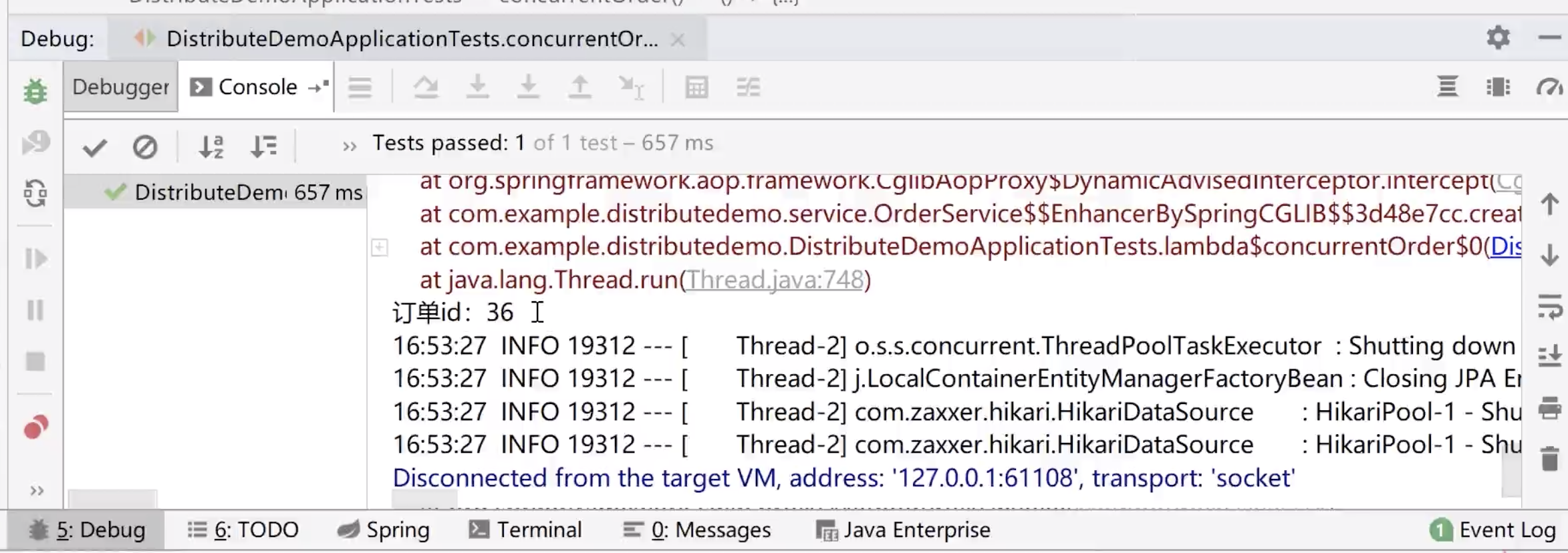Screen dimensions: 1568x553
Task: Close the DistributeDemoApplicationTests debug tab
Action: [678, 40]
